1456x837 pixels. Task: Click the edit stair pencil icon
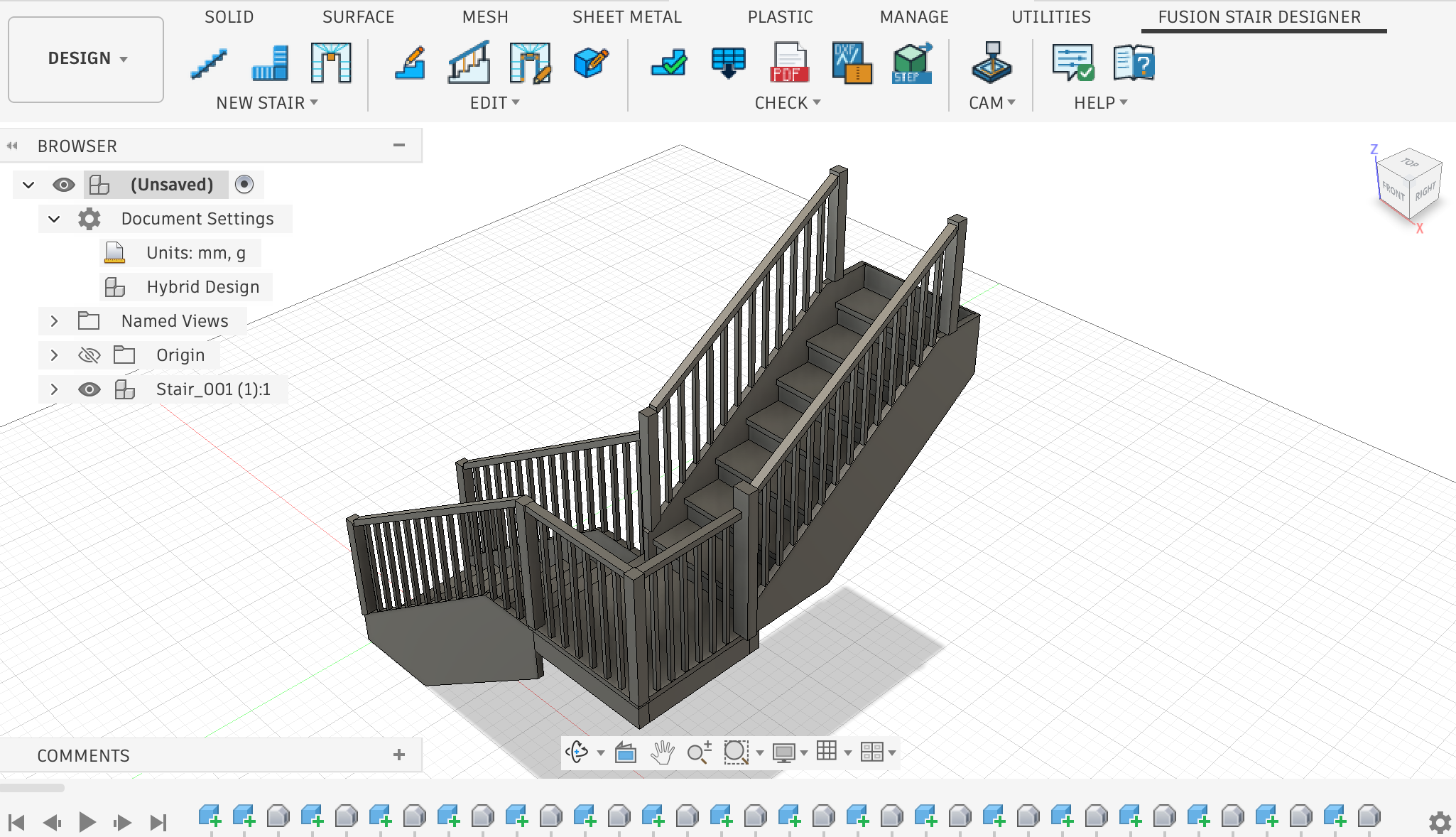[410, 63]
